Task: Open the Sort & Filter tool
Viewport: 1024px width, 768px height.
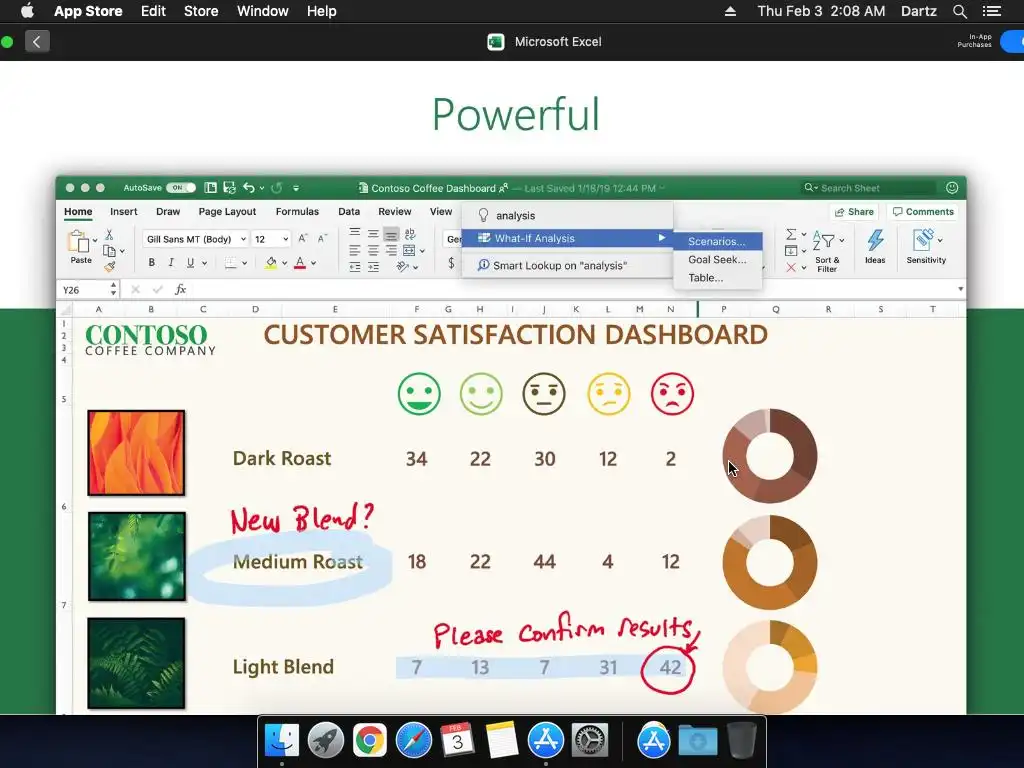Action: [826, 251]
